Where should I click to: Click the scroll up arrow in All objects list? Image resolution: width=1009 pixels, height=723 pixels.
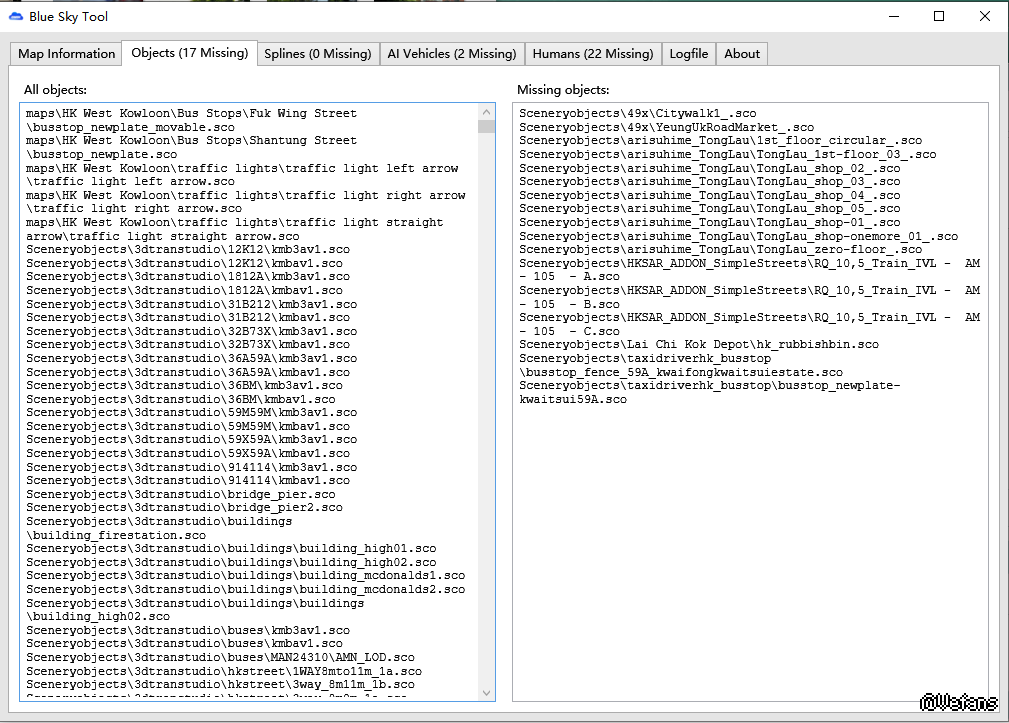coord(486,111)
